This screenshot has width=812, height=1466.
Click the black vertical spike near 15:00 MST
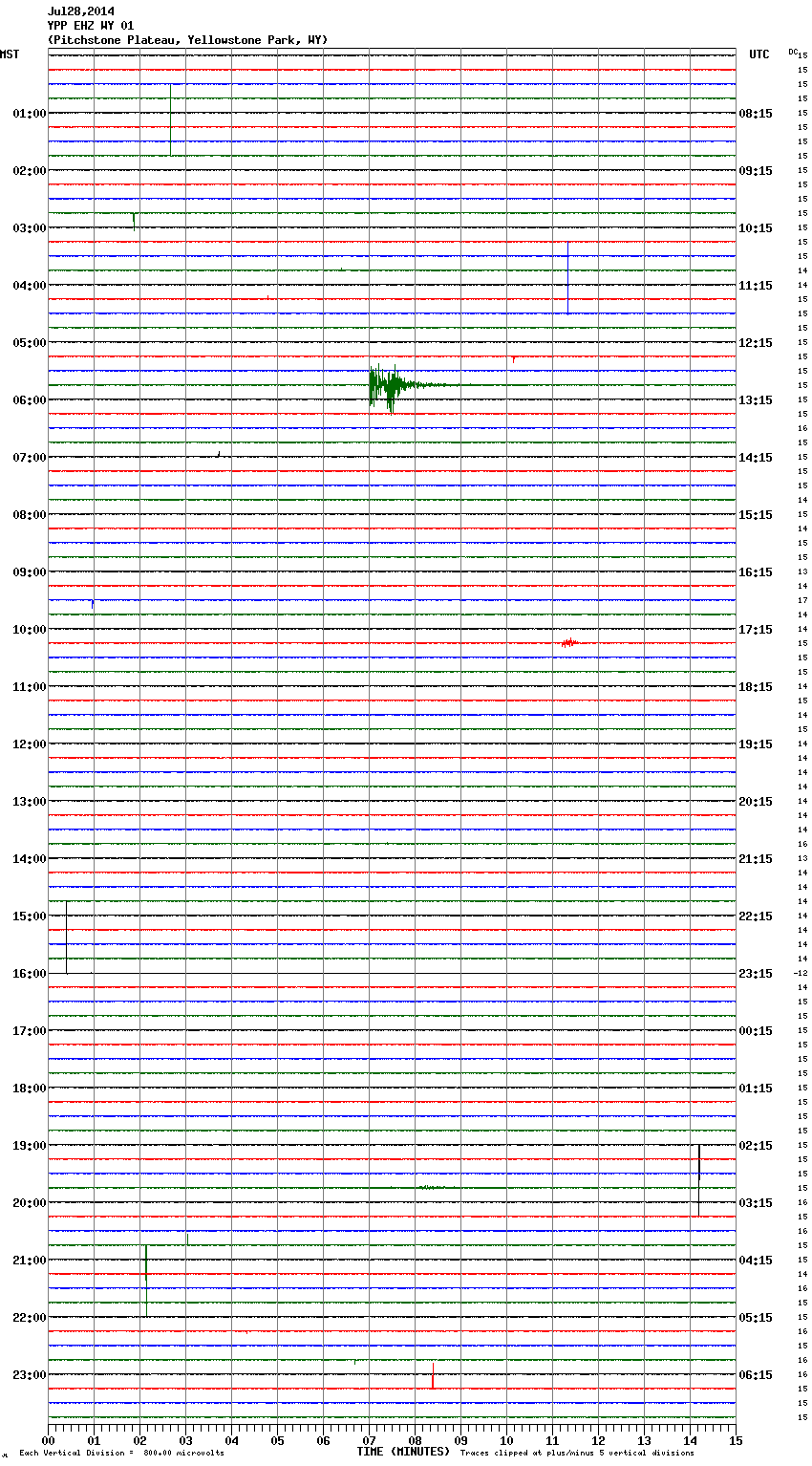(x=66, y=937)
